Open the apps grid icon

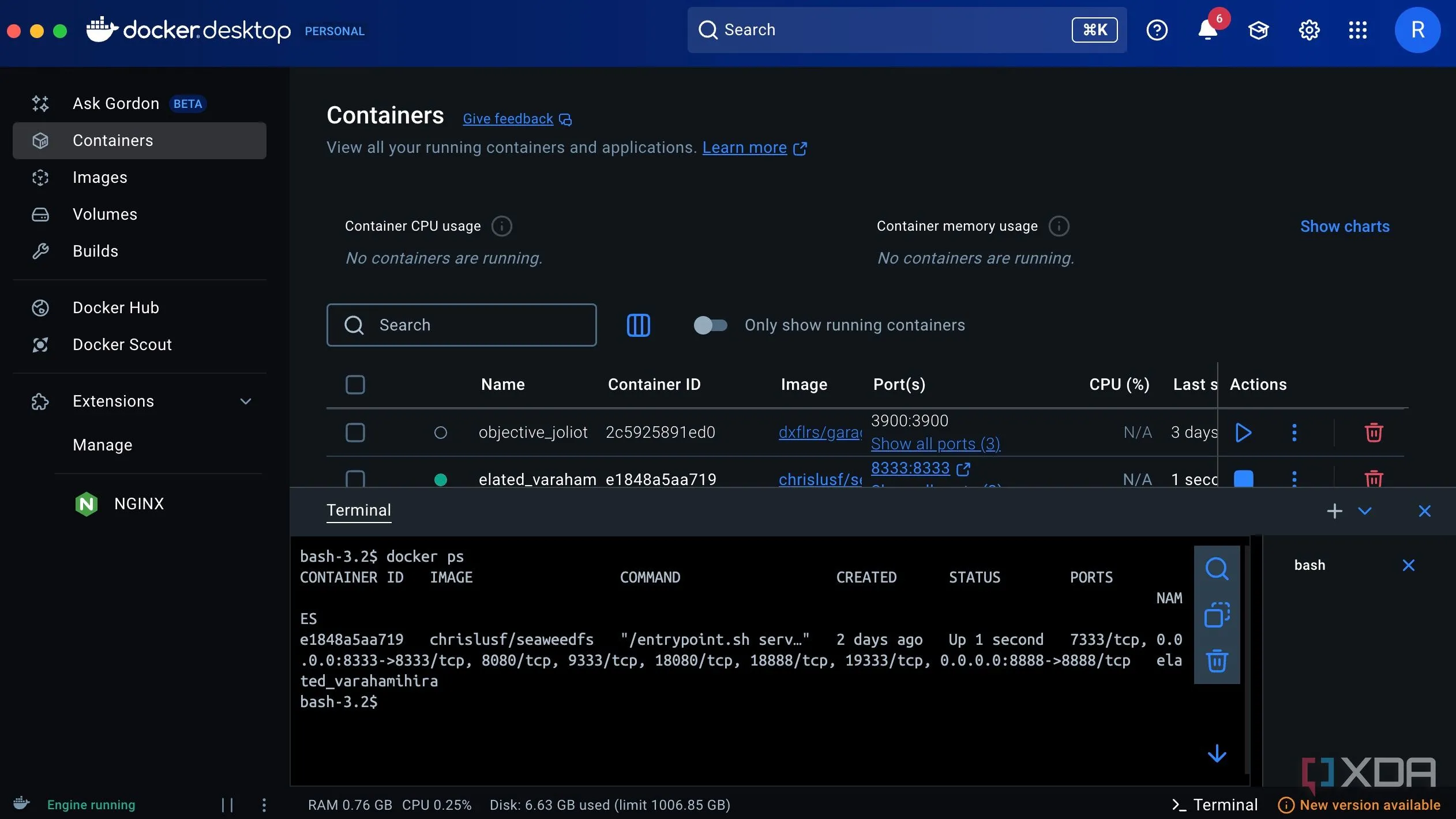[1357, 30]
